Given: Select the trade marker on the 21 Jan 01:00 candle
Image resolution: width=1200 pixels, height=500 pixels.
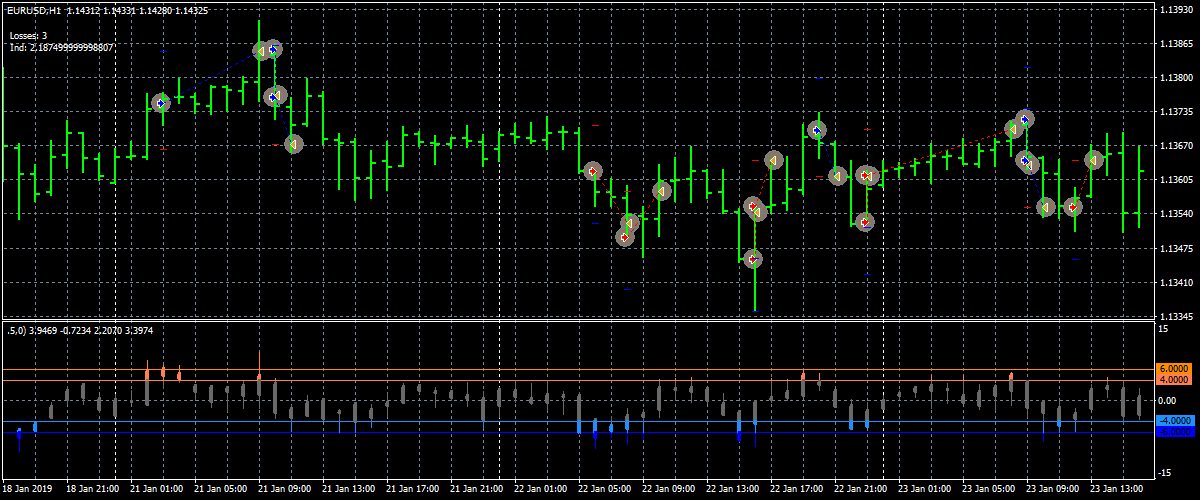Looking at the screenshot, I should (161, 103).
